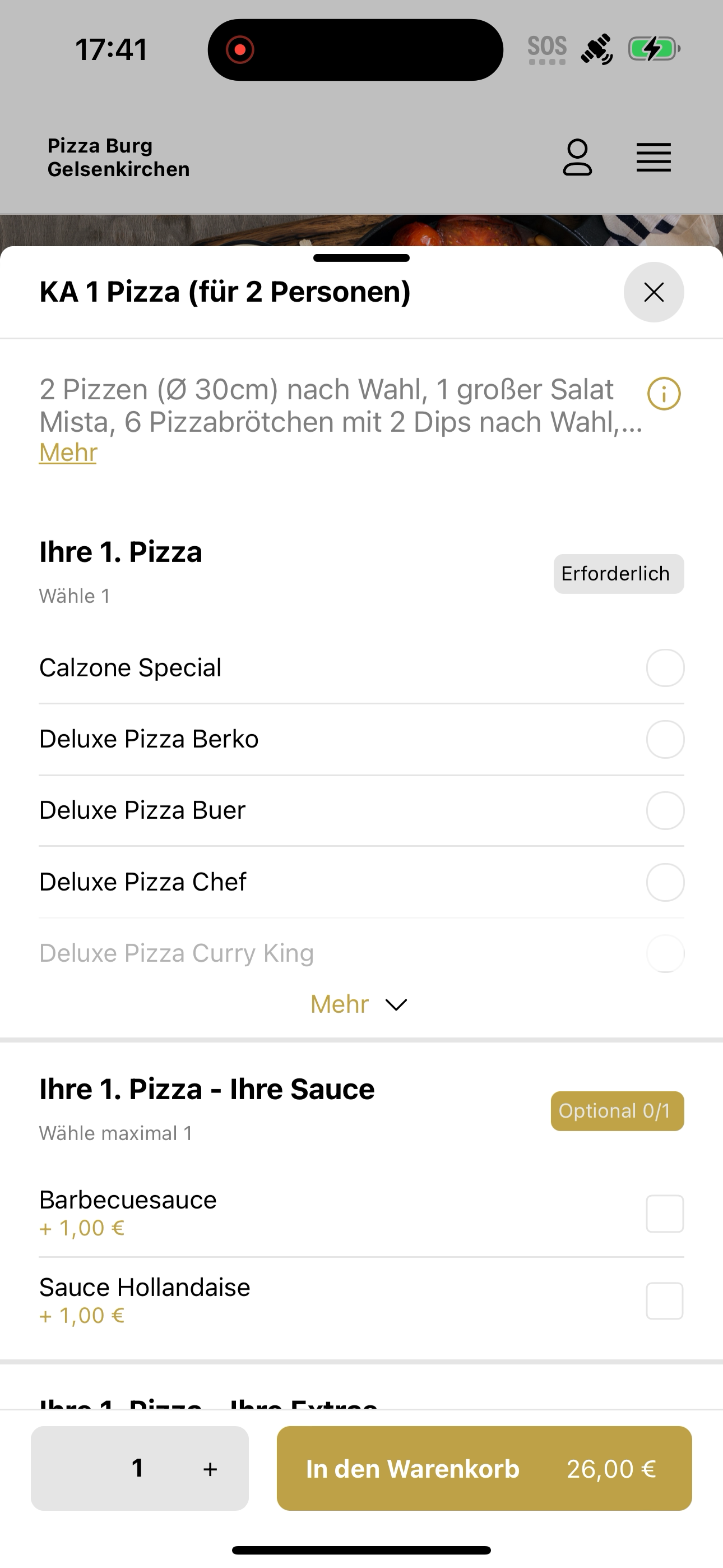
Task: Add to cart with In den Warenkorb
Action: [x=484, y=1468]
